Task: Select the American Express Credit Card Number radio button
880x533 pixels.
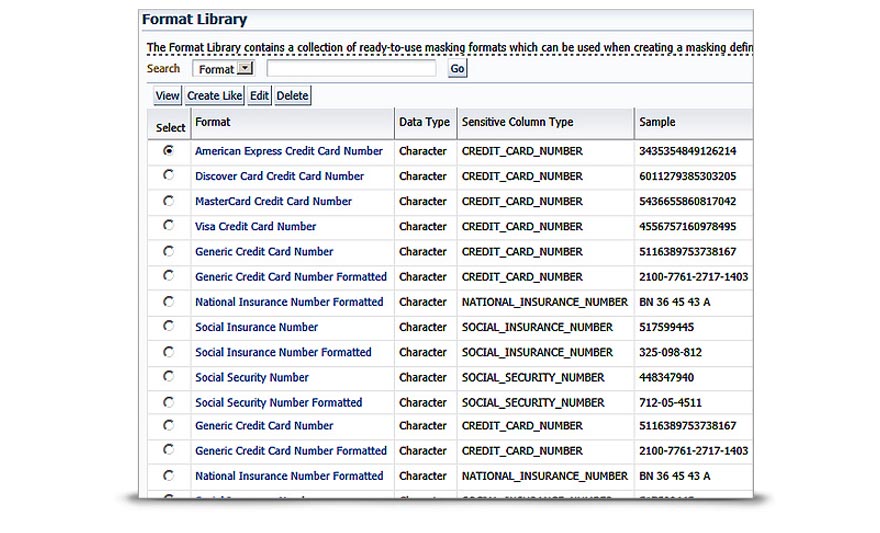Action: pos(168,150)
